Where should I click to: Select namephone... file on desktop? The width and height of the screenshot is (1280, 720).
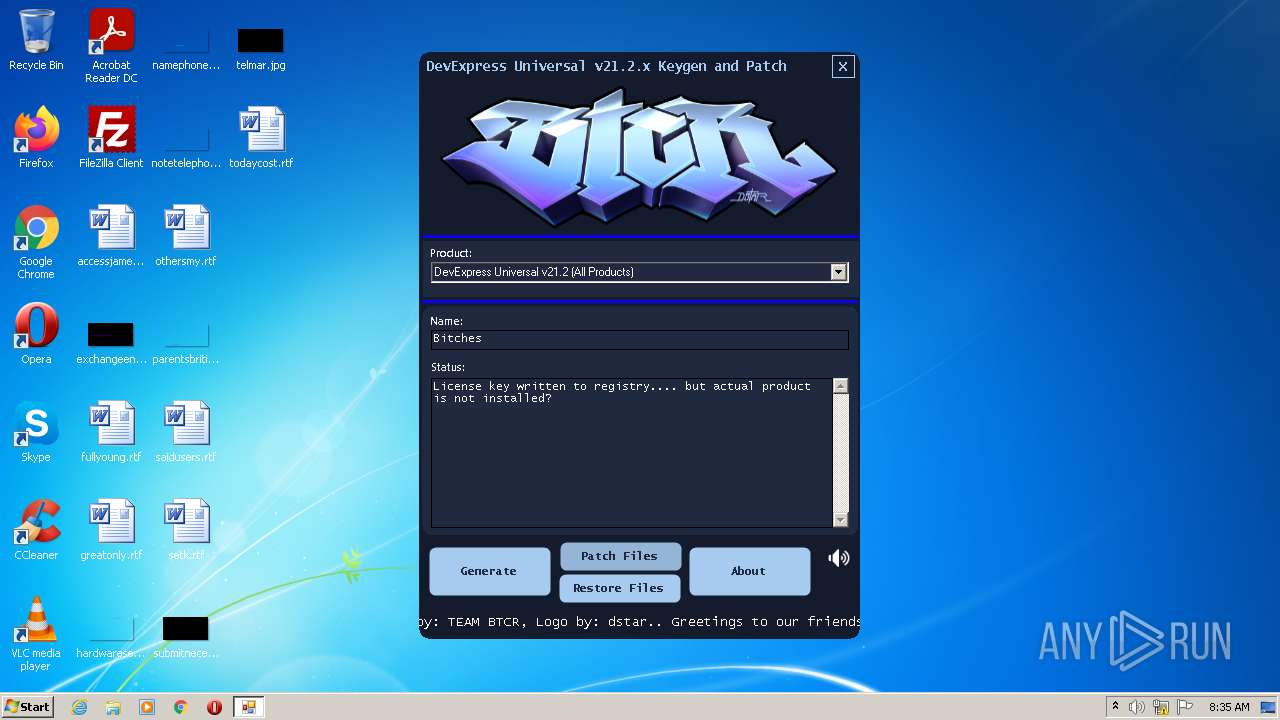coord(186,47)
